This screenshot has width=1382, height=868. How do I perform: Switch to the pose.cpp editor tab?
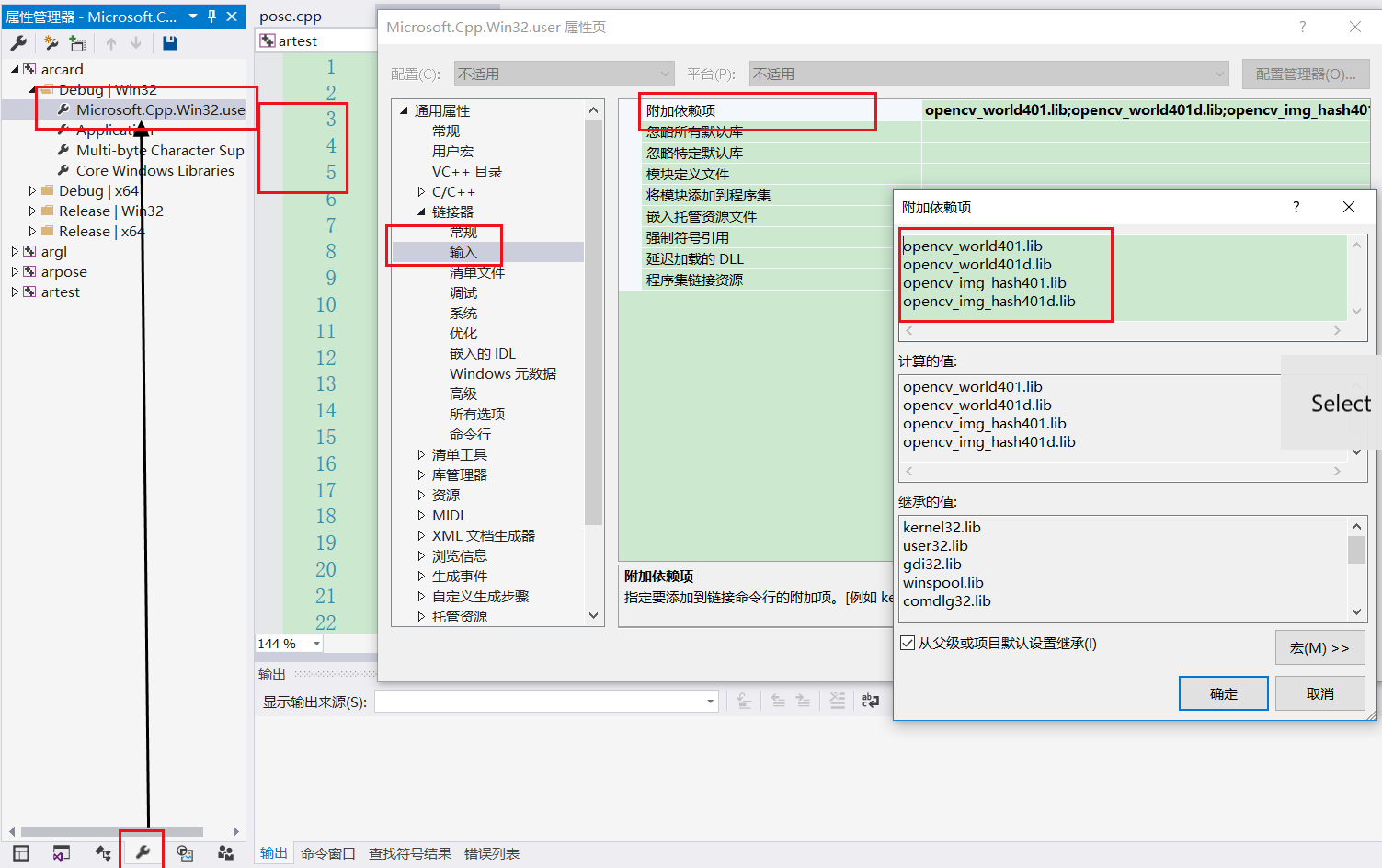click(x=291, y=17)
